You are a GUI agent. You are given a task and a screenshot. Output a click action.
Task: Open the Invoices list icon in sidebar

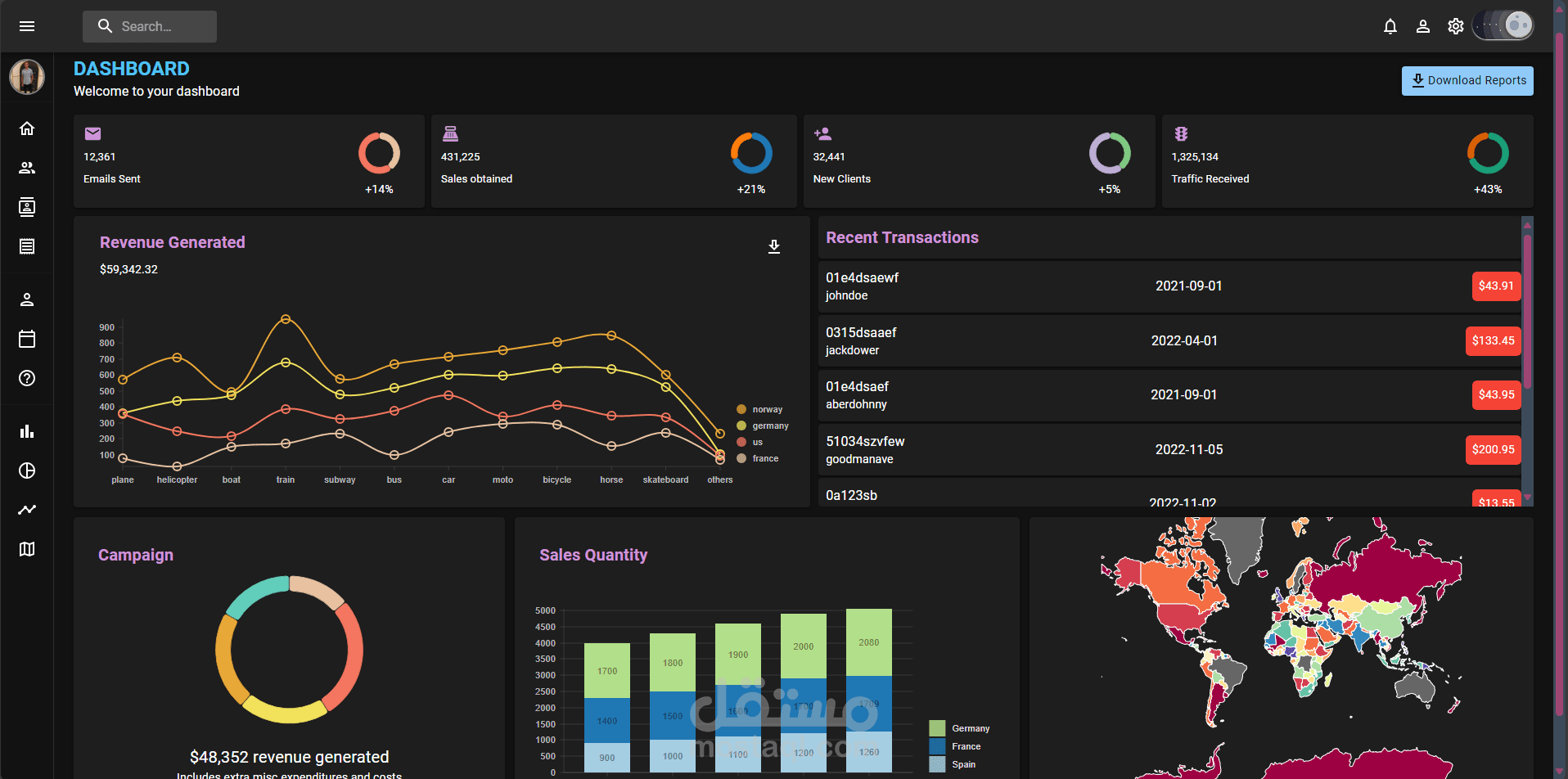point(27,246)
